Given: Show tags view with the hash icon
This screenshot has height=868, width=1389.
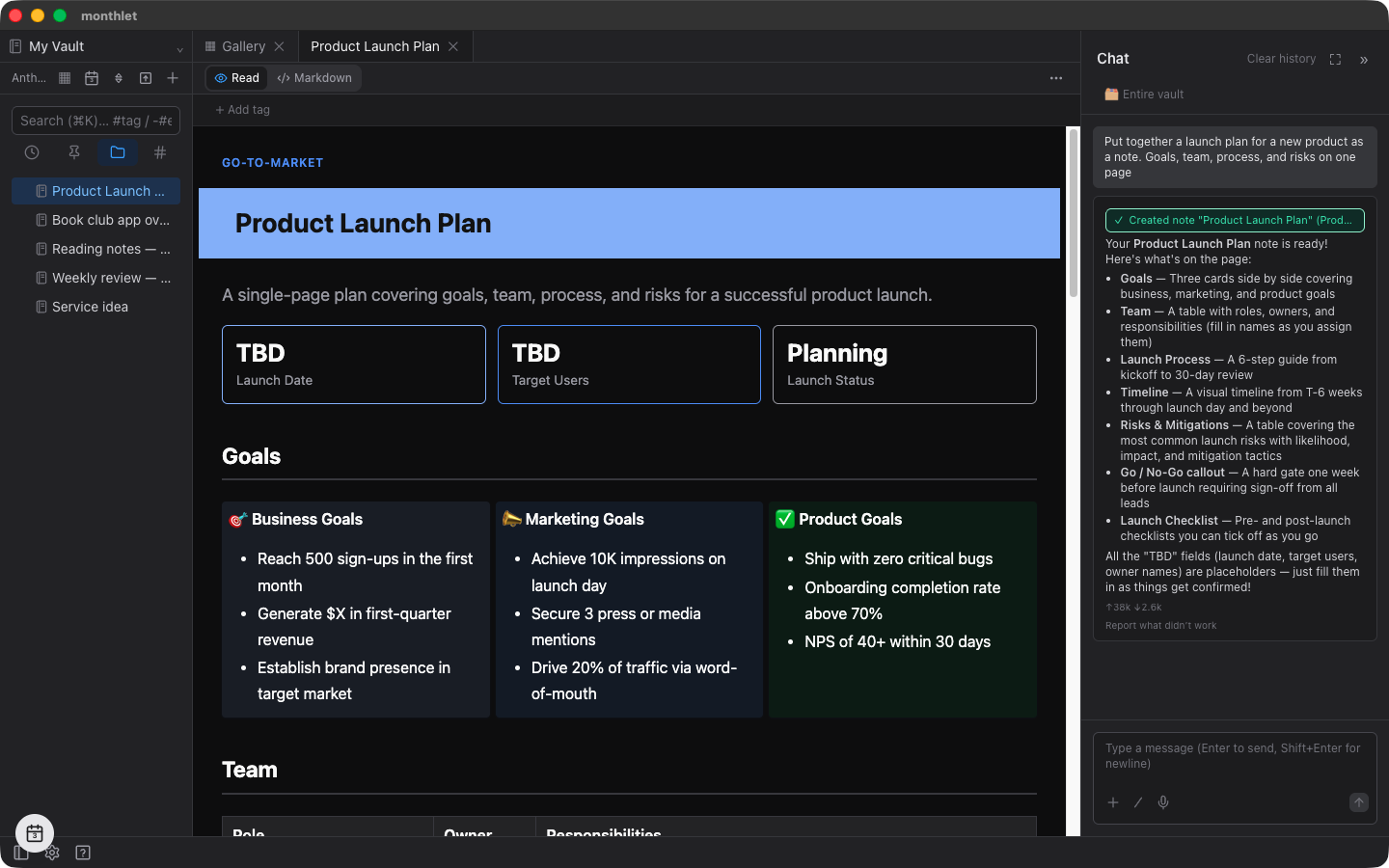Looking at the screenshot, I should (x=160, y=152).
